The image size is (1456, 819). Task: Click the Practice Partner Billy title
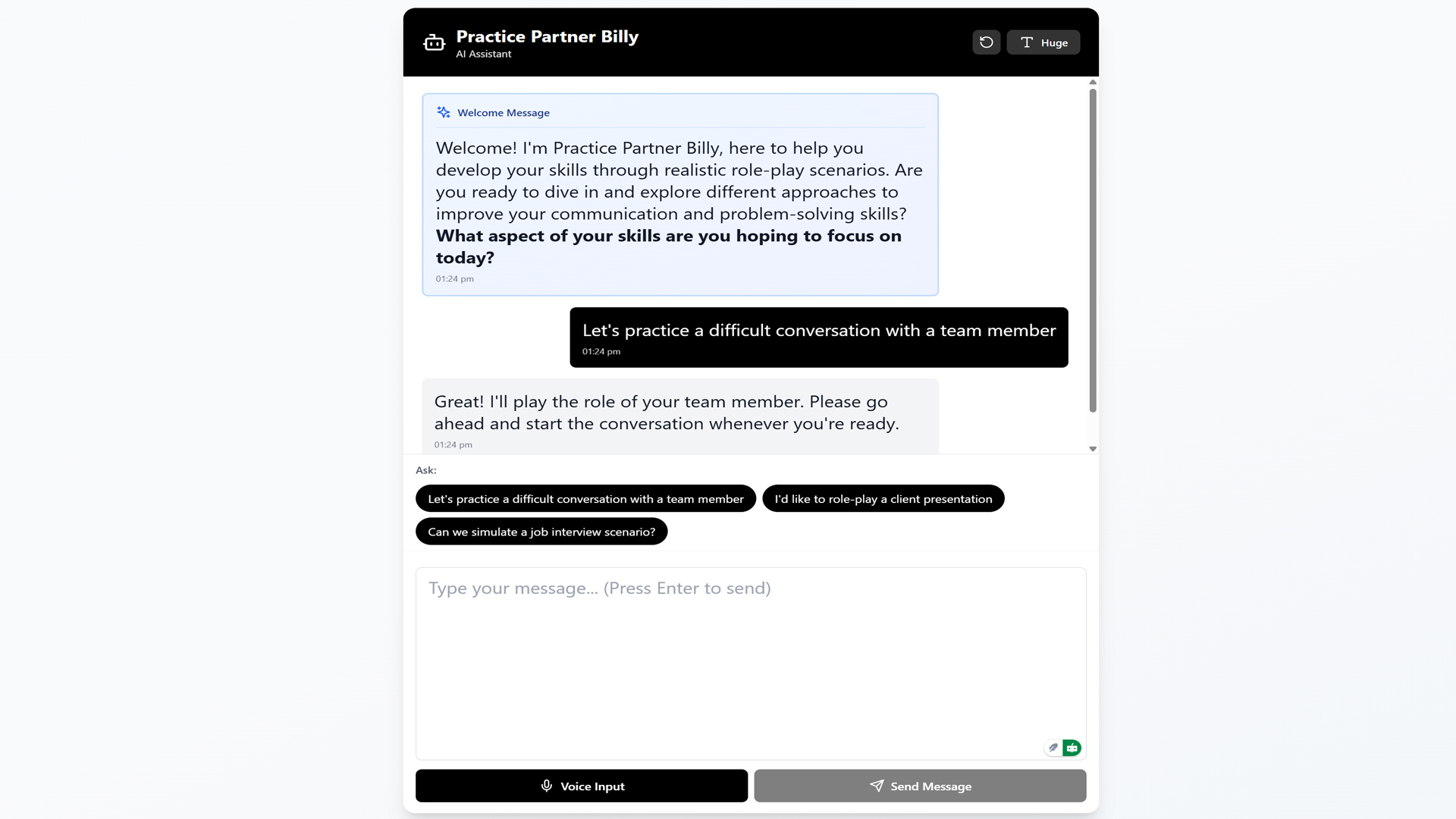click(547, 36)
